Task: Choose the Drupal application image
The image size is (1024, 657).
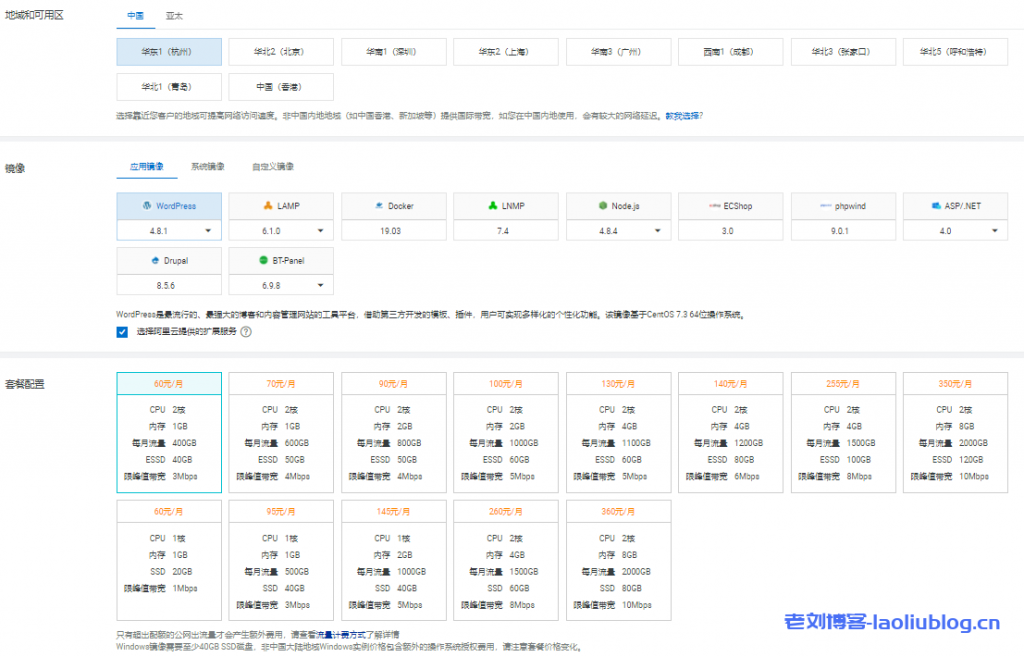Action: (x=168, y=261)
